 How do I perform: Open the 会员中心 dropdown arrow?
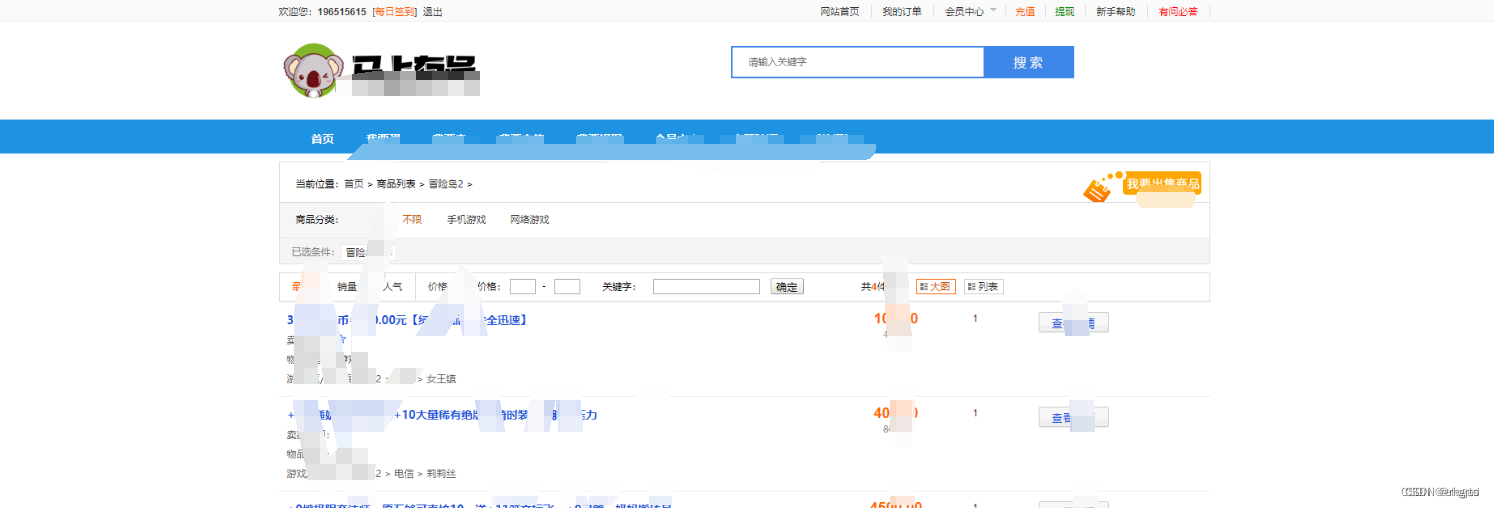pos(993,10)
